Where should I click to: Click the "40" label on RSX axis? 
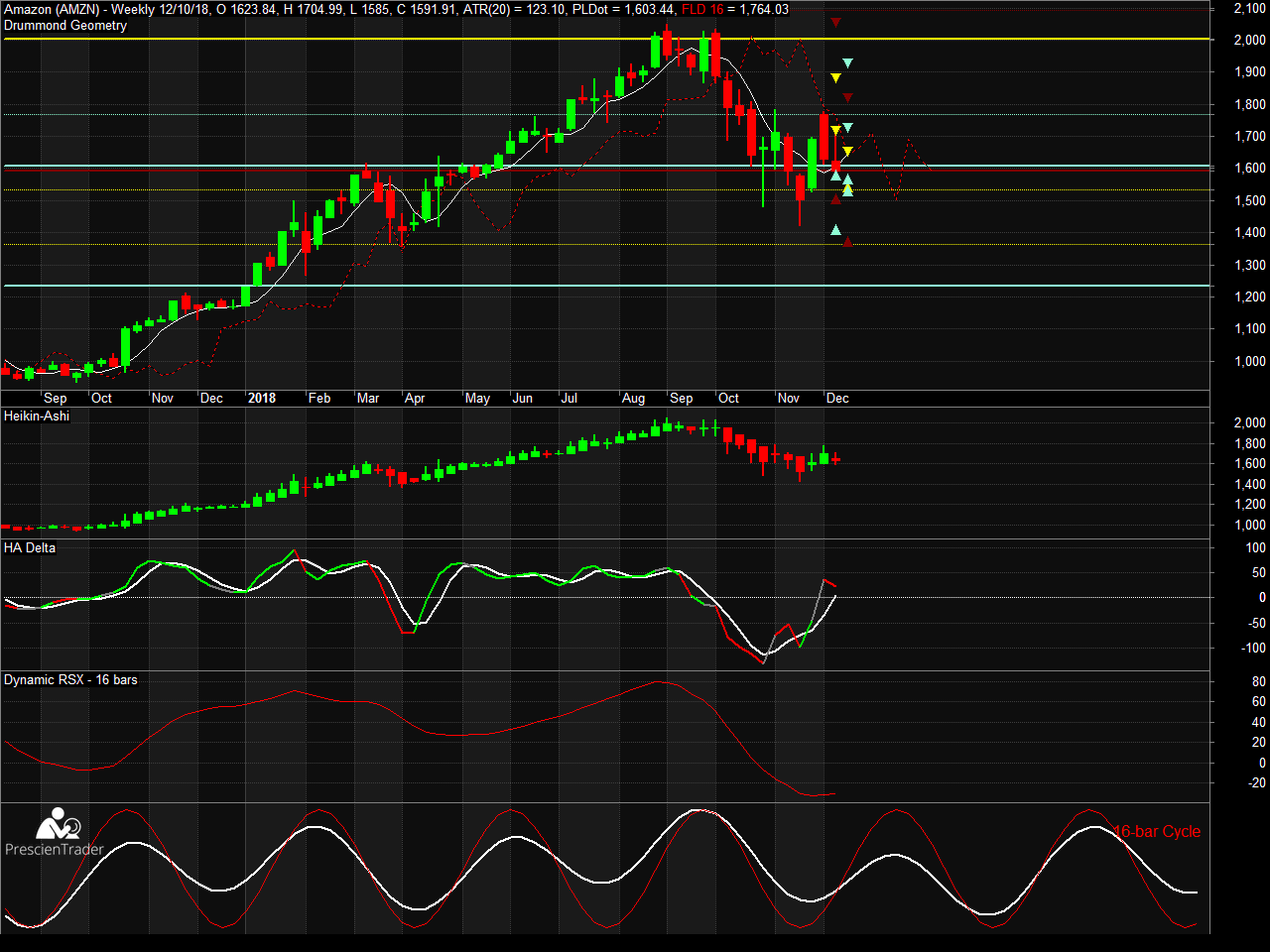1259,723
